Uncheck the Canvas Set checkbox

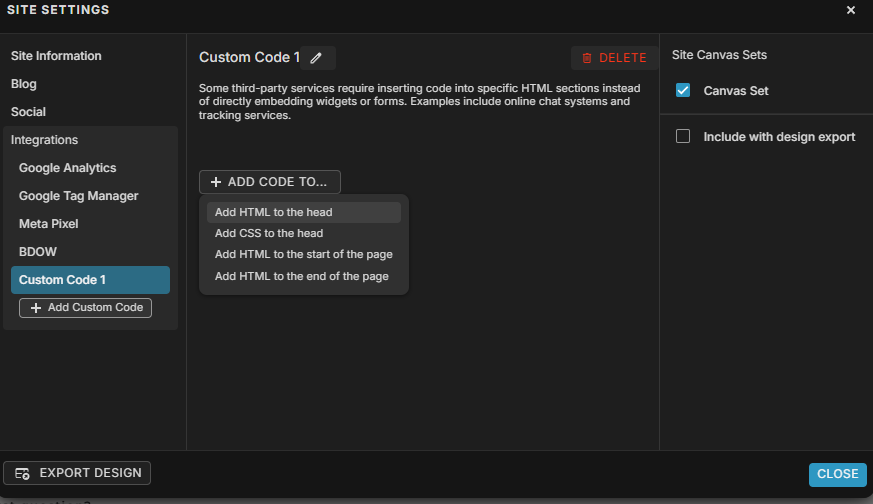pos(683,91)
